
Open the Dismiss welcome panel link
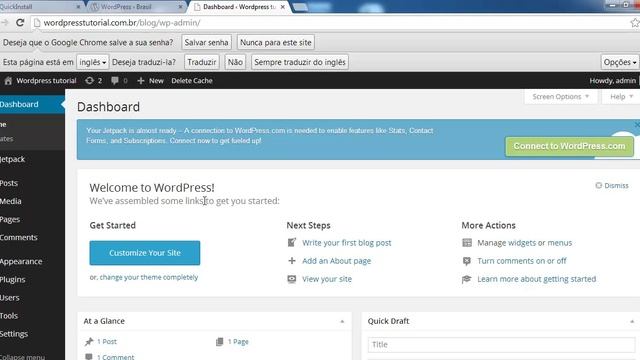pos(616,185)
